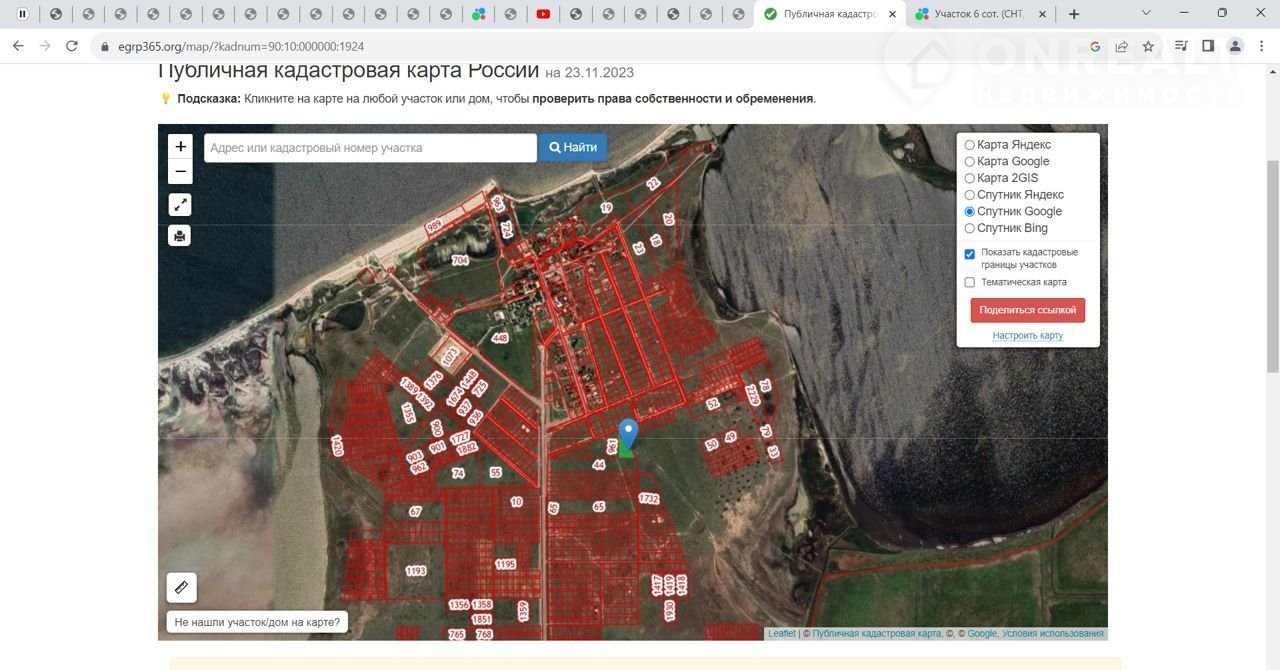Enable the Тематическая карта checkbox
The width and height of the screenshot is (1280, 670).
point(969,282)
